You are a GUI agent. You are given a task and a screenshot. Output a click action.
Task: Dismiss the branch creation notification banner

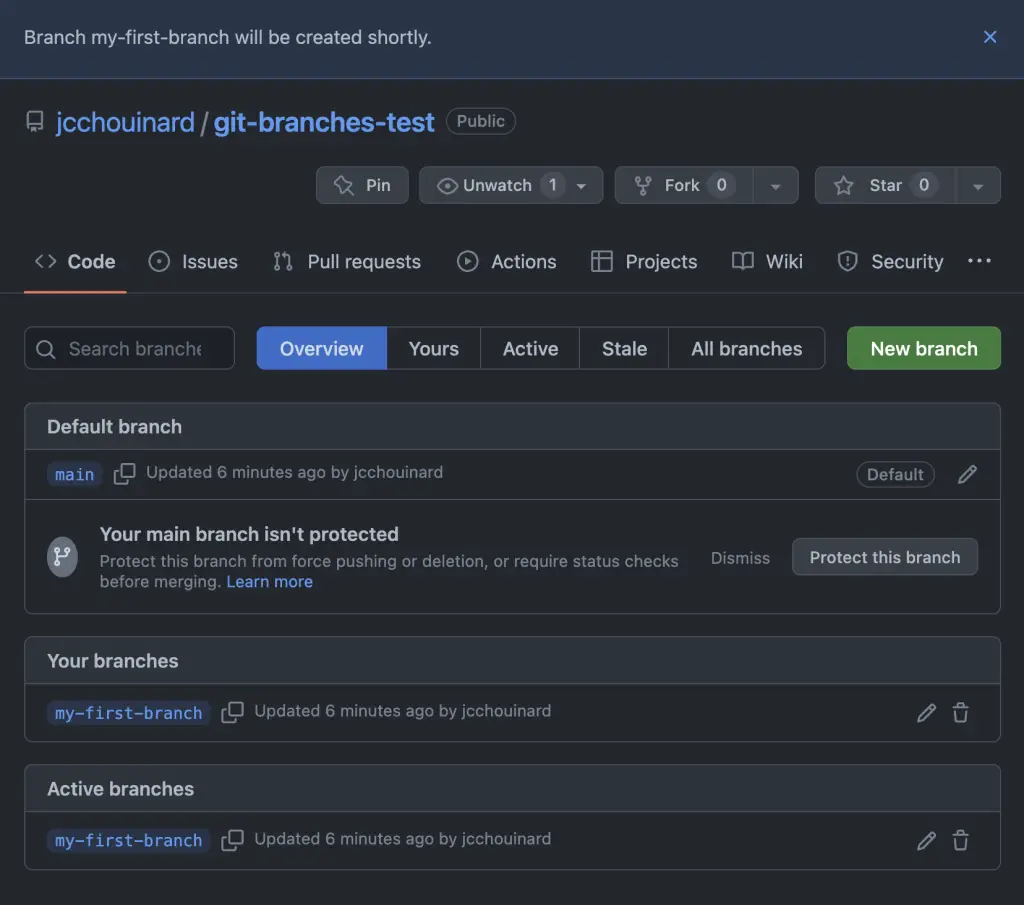point(989,37)
